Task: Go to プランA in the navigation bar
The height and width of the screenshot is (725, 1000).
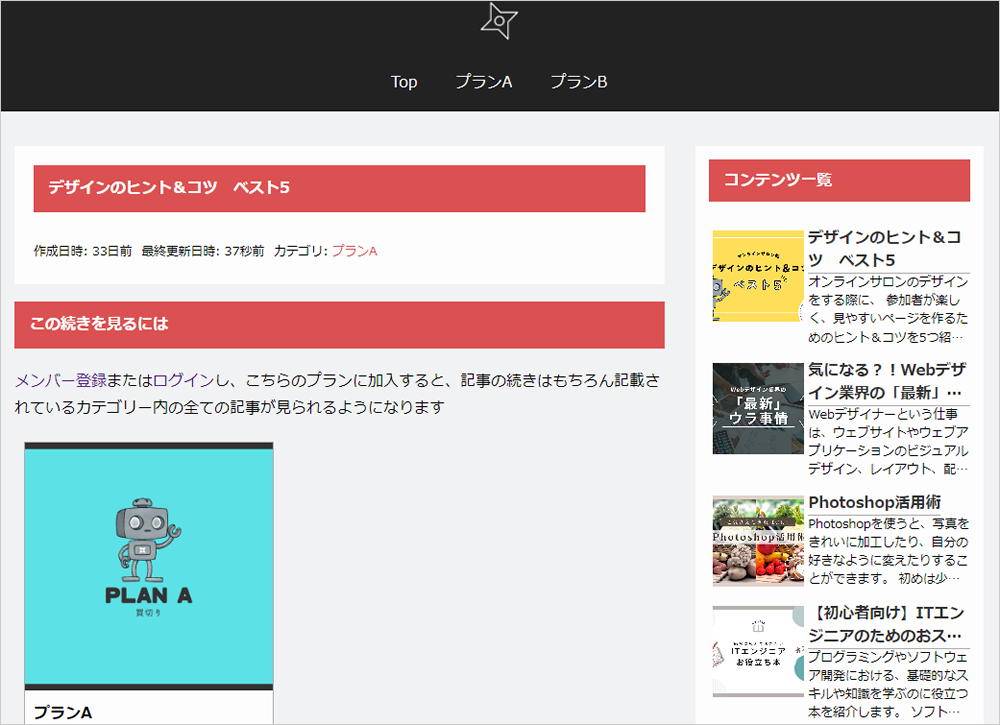Action: (x=483, y=82)
